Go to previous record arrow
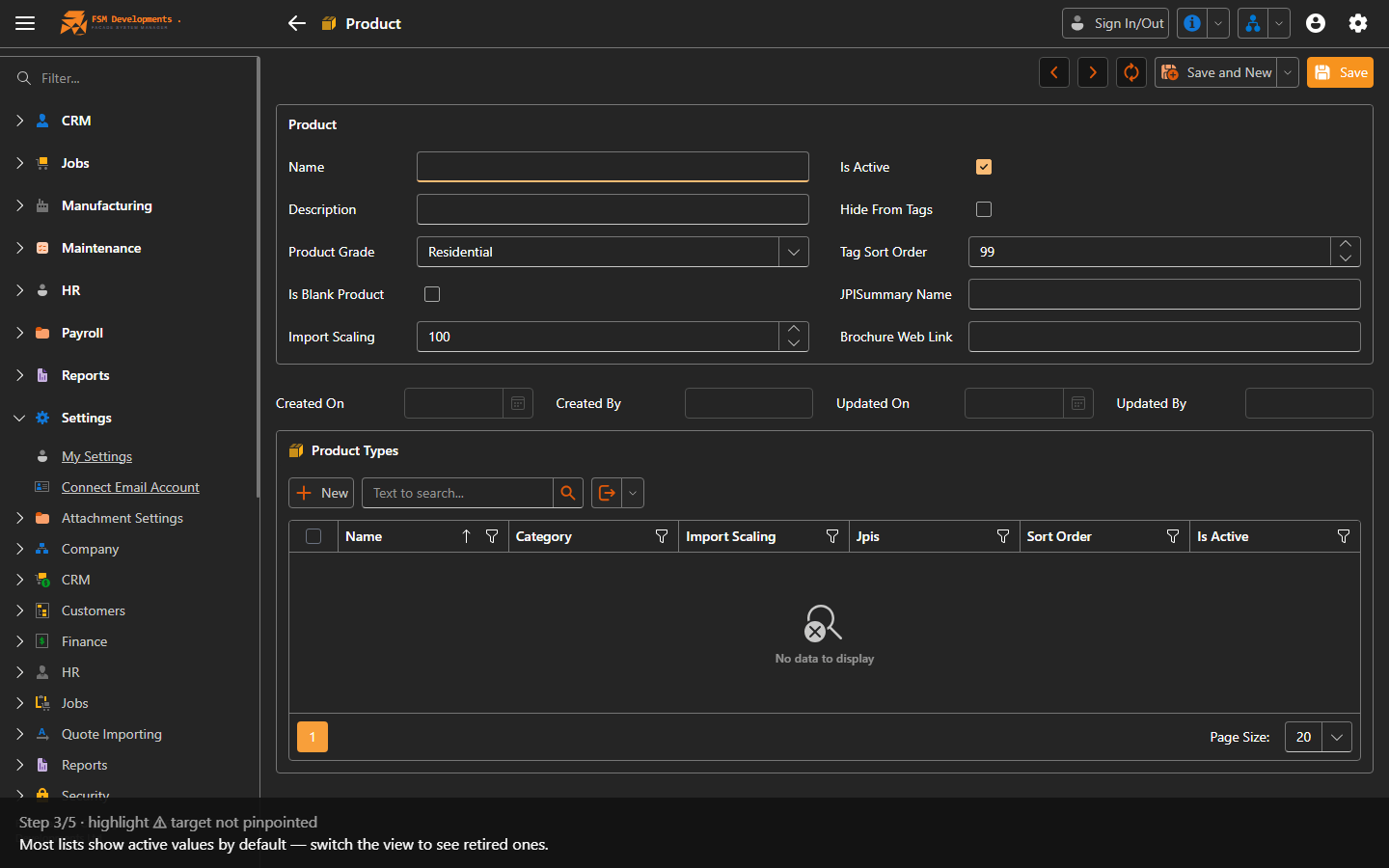The height and width of the screenshot is (868, 1389). point(1054,72)
